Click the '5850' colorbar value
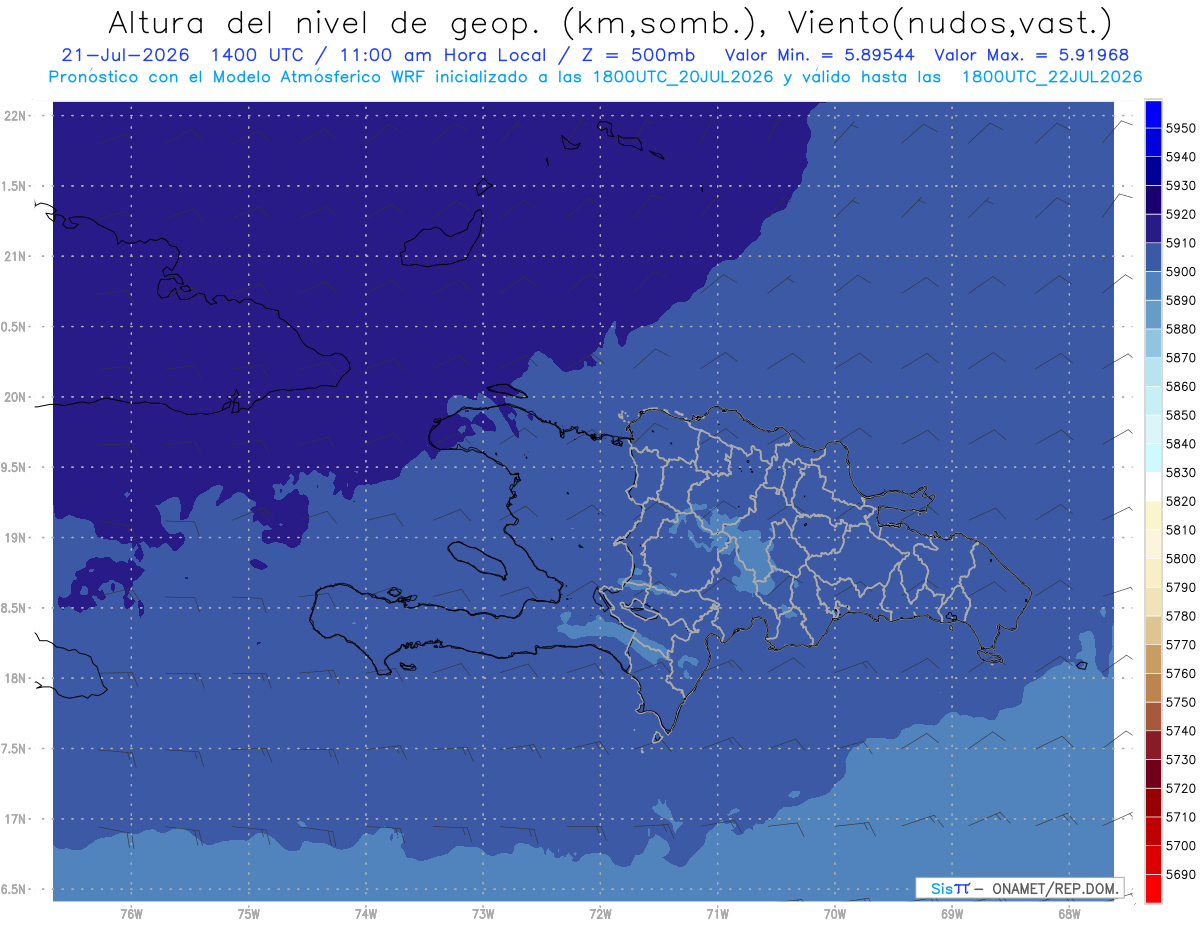 1181,415
